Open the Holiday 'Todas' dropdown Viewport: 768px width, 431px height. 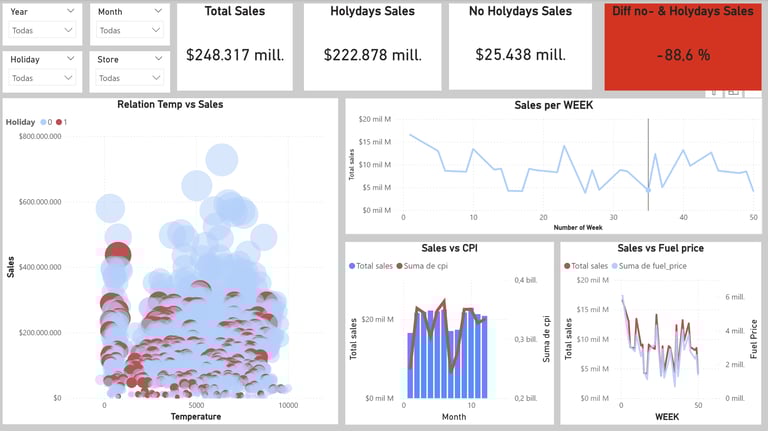[x=42, y=78]
